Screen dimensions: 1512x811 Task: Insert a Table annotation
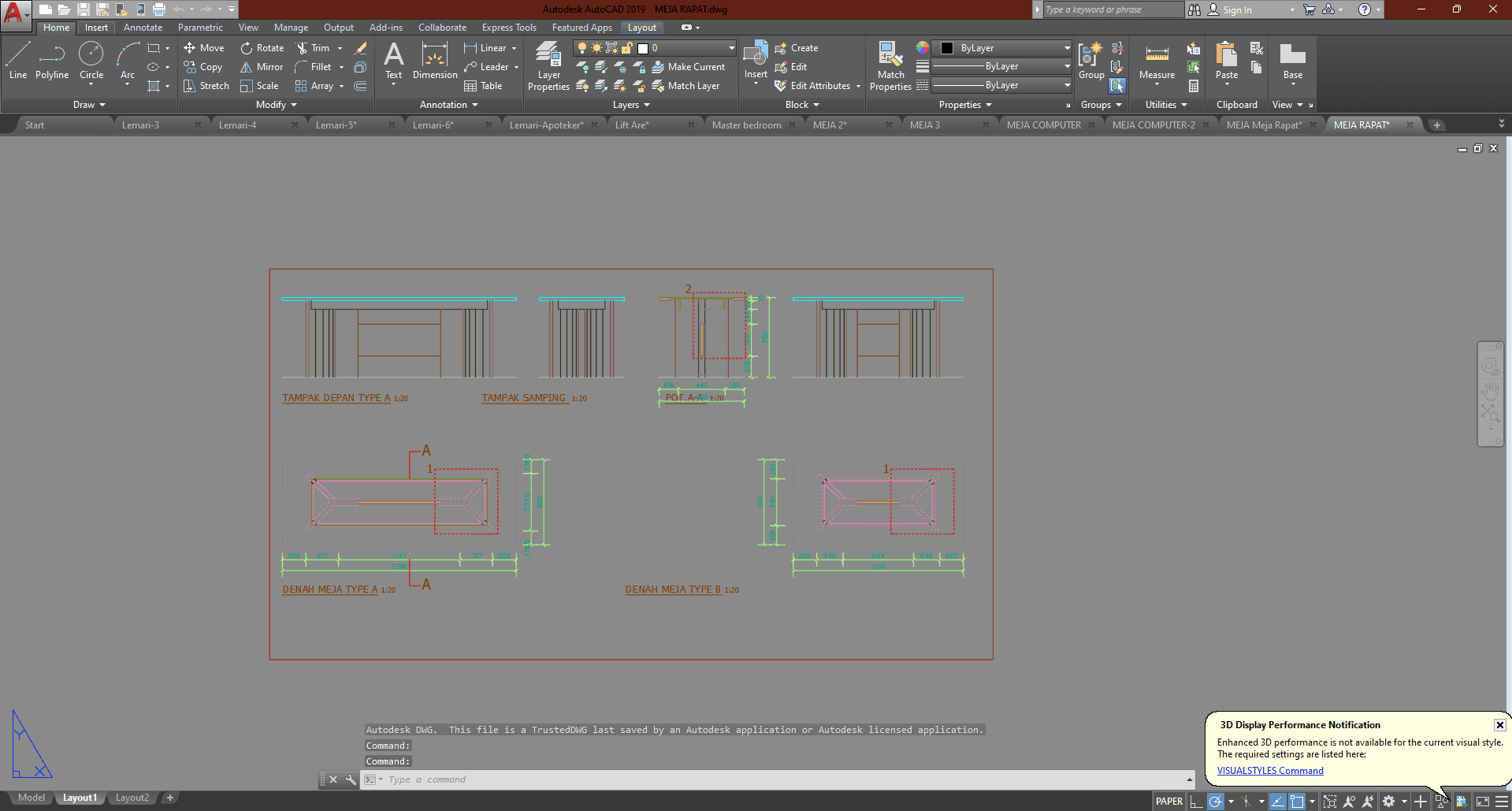click(484, 86)
